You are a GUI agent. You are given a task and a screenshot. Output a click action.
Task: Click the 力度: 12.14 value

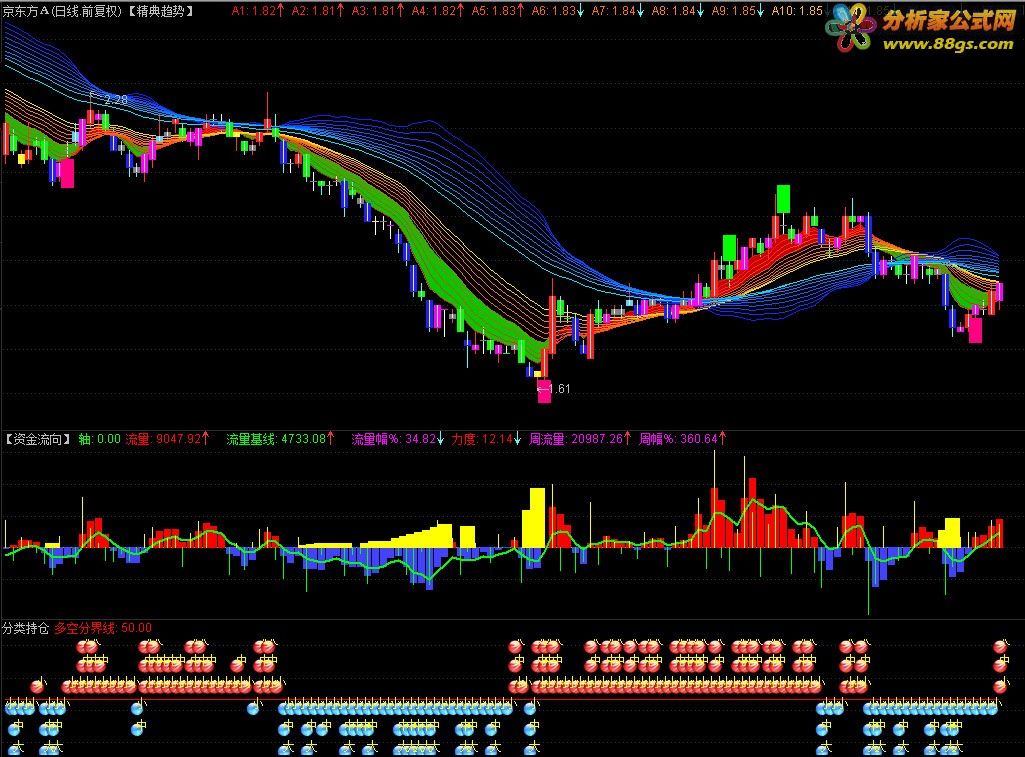pos(486,439)
